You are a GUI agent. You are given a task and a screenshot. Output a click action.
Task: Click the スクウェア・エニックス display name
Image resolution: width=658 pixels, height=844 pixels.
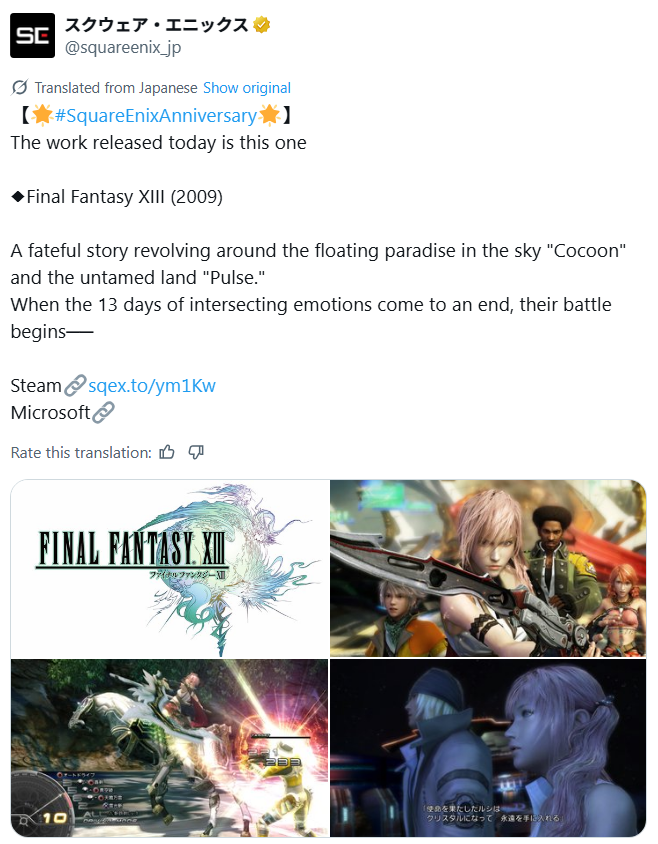pyautogui.click(x=157, y=25)
